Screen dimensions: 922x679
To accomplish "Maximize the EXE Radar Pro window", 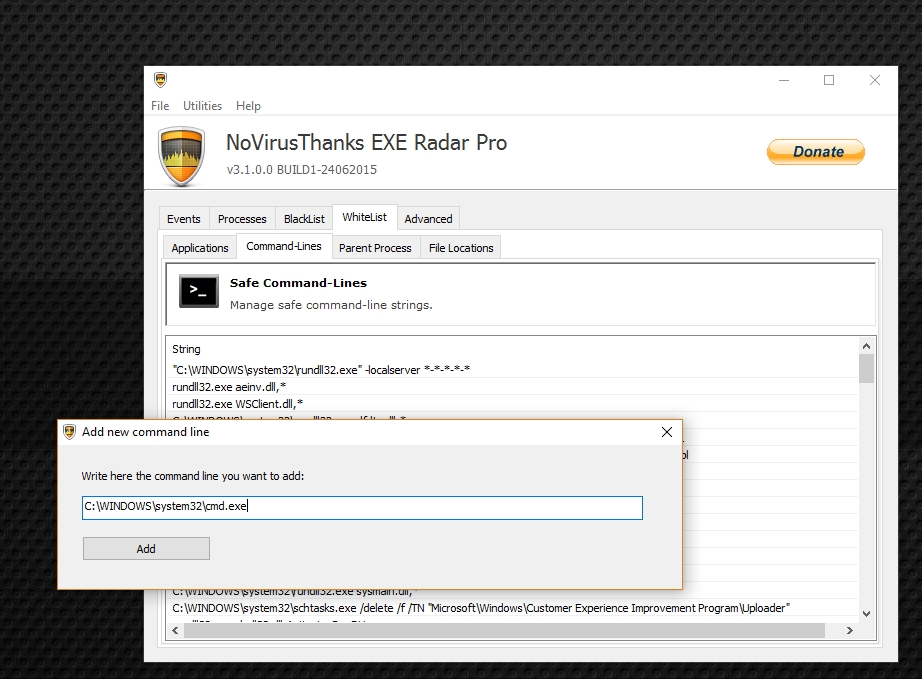I will 829,80.
